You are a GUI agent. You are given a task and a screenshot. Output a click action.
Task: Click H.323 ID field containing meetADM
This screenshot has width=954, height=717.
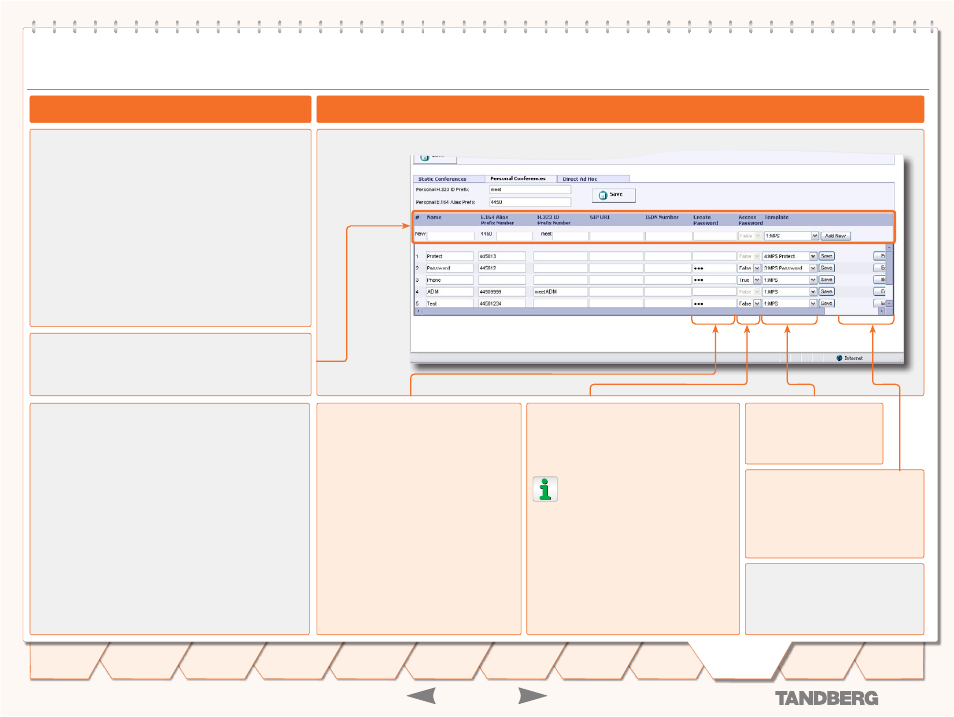(x=560, y=292)
